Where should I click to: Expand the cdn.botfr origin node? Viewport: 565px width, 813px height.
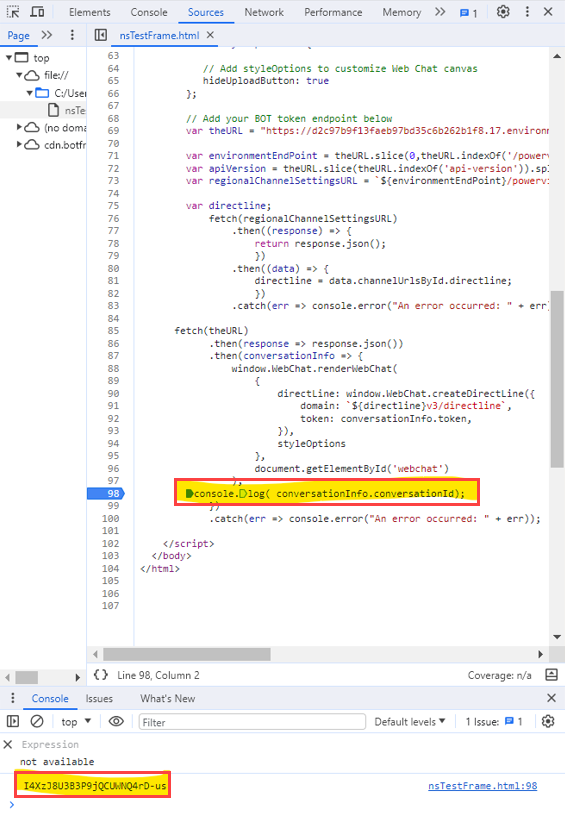point(19,144)
